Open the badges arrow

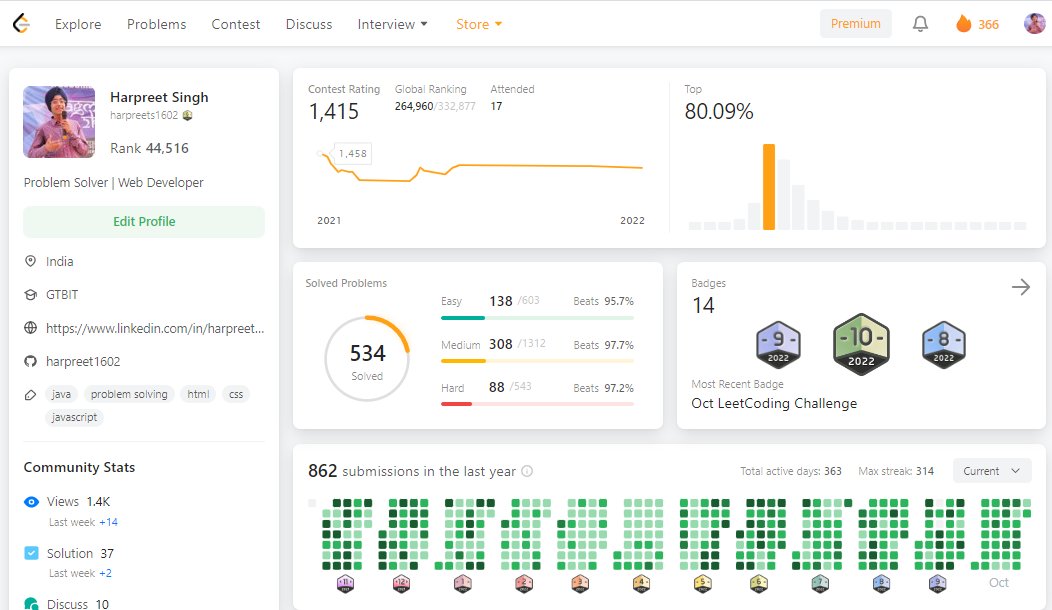(1020, 287)
